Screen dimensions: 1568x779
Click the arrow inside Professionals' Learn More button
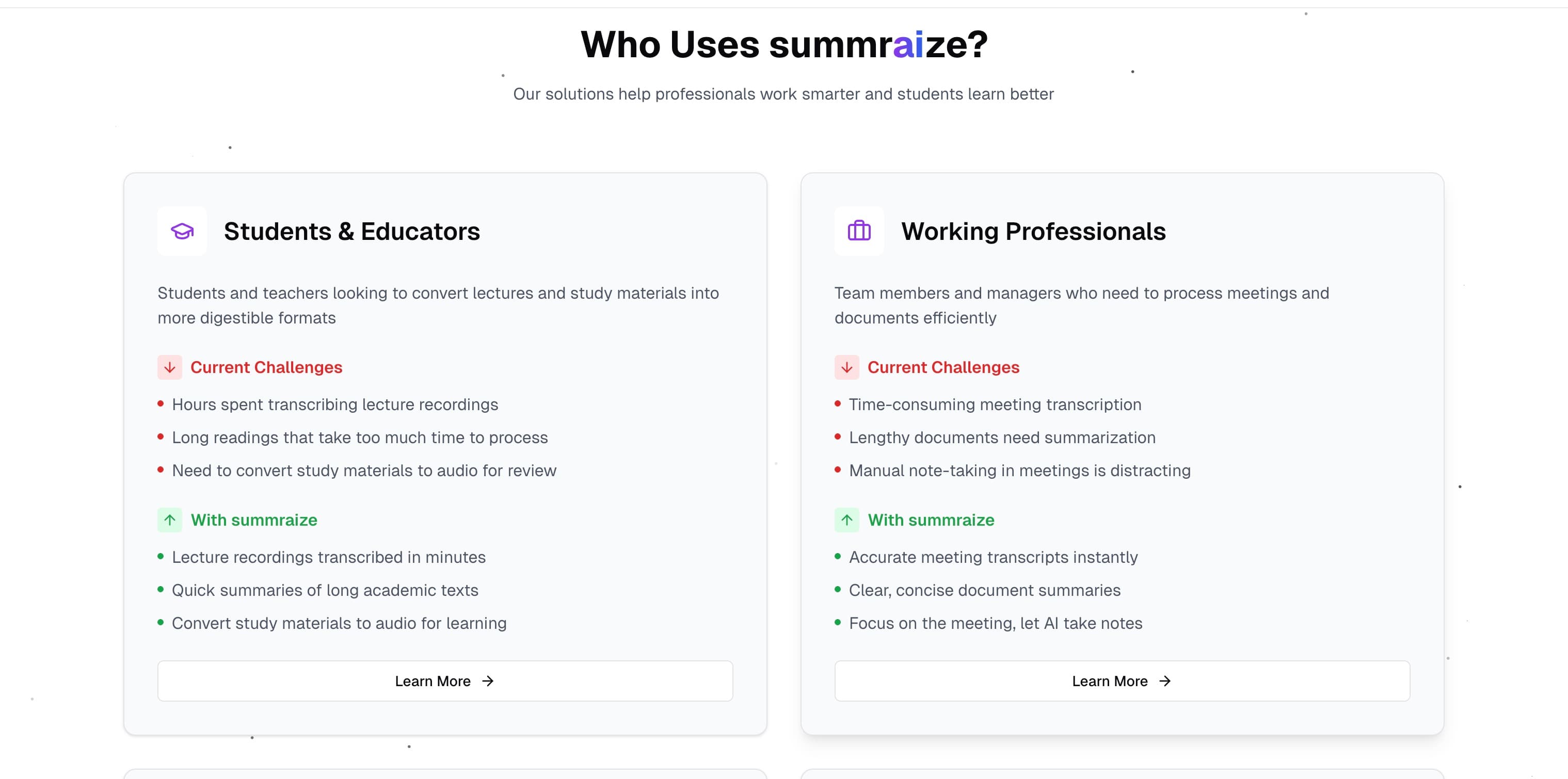coord(1164,681)
